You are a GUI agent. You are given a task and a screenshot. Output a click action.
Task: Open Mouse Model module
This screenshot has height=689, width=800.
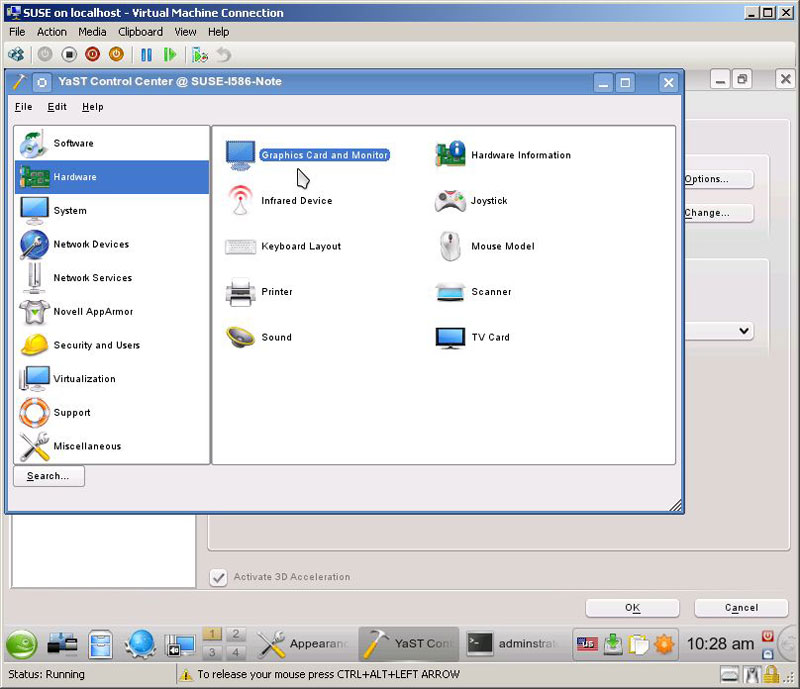pos(485,246)
